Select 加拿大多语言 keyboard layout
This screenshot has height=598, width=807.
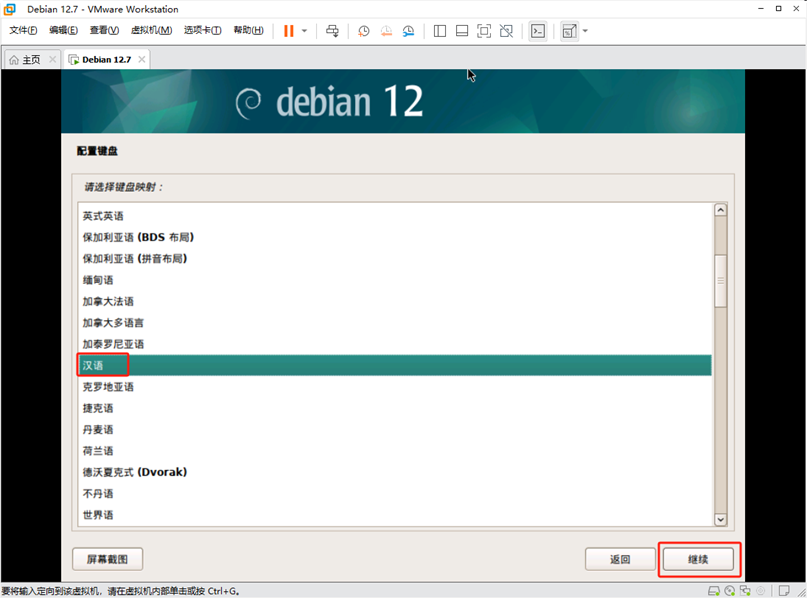[395, 323]
